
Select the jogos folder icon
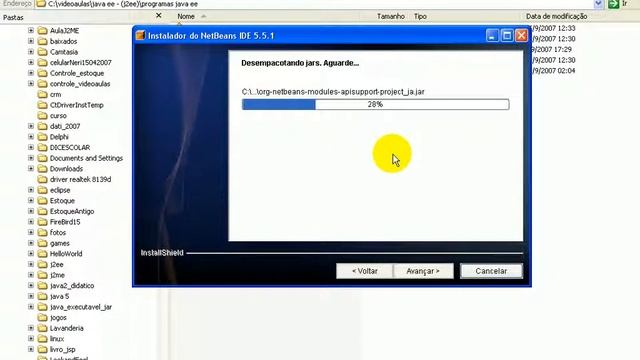[42, 317]
